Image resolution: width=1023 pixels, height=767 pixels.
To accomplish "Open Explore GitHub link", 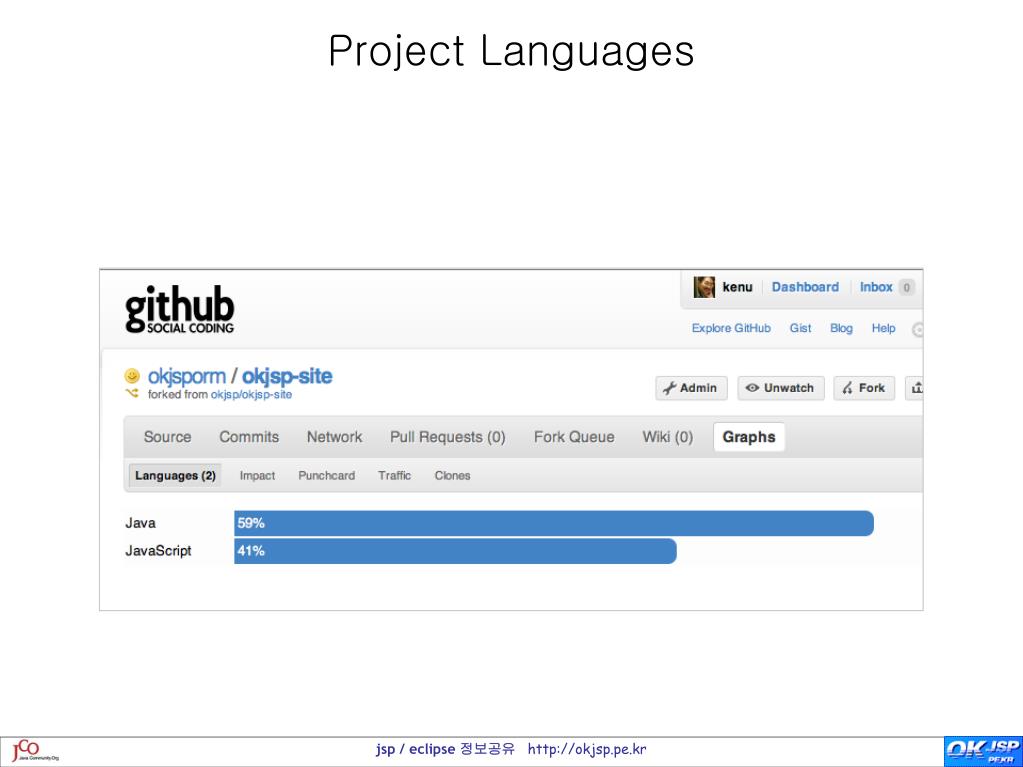I will click(731, 328).
